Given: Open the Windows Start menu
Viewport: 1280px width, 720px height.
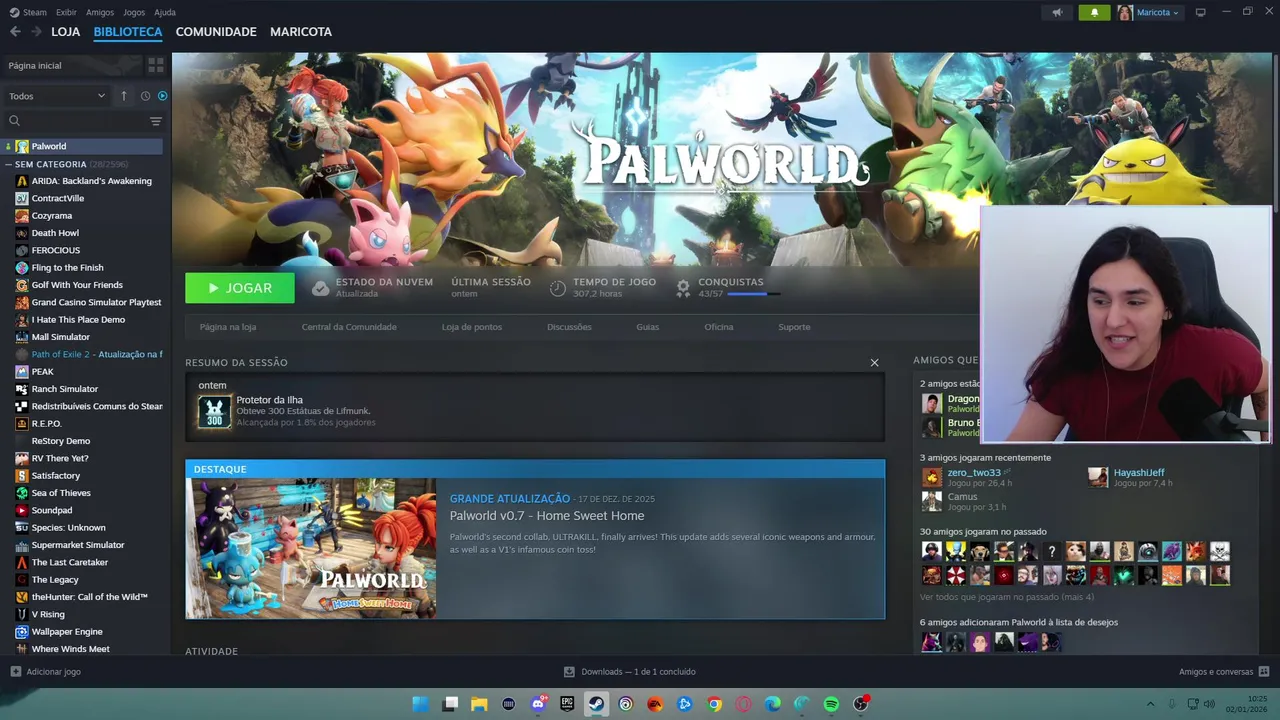Looking at the screenshot, I should (x=420, y=704).
